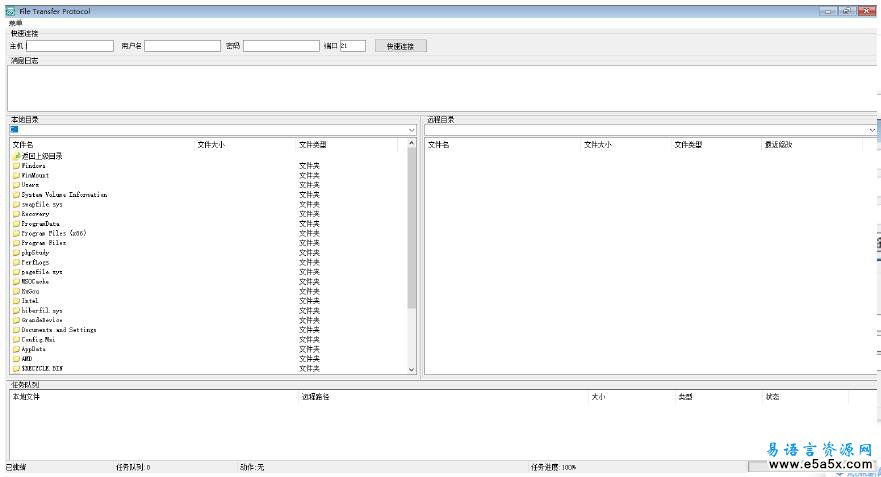Viewport: 881px width, 477px height.
Task: Select the swapfile.sys entry icon
Action: pos(16,205)
